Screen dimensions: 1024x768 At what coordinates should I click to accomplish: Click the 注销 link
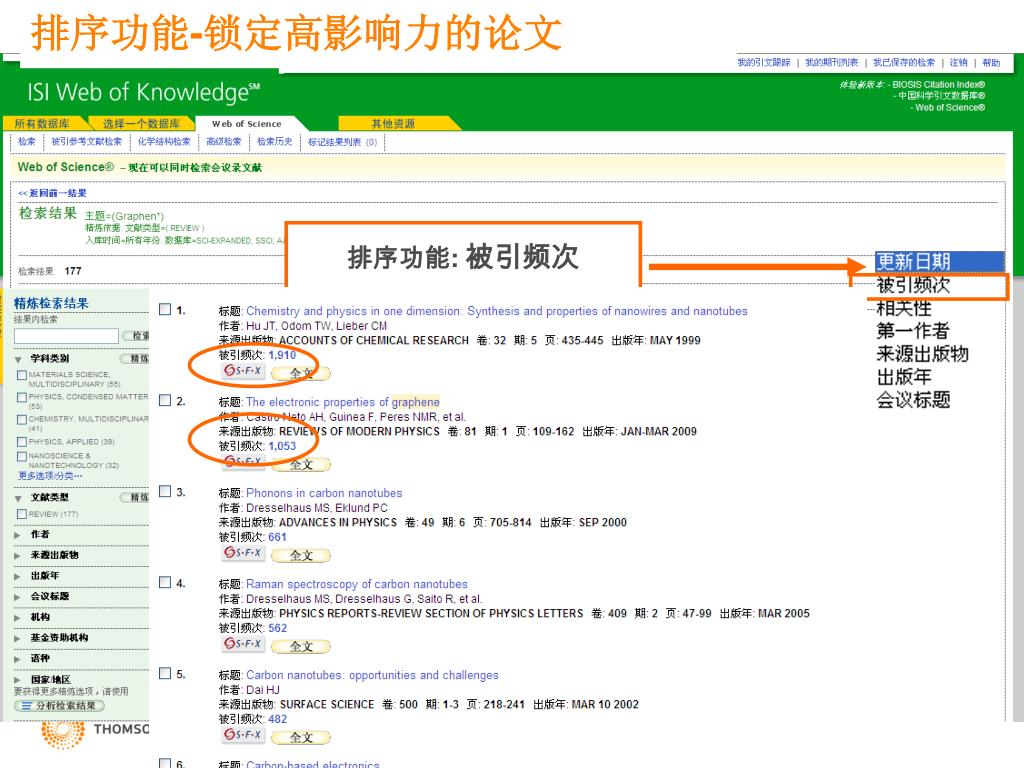(x=959, y=63)
